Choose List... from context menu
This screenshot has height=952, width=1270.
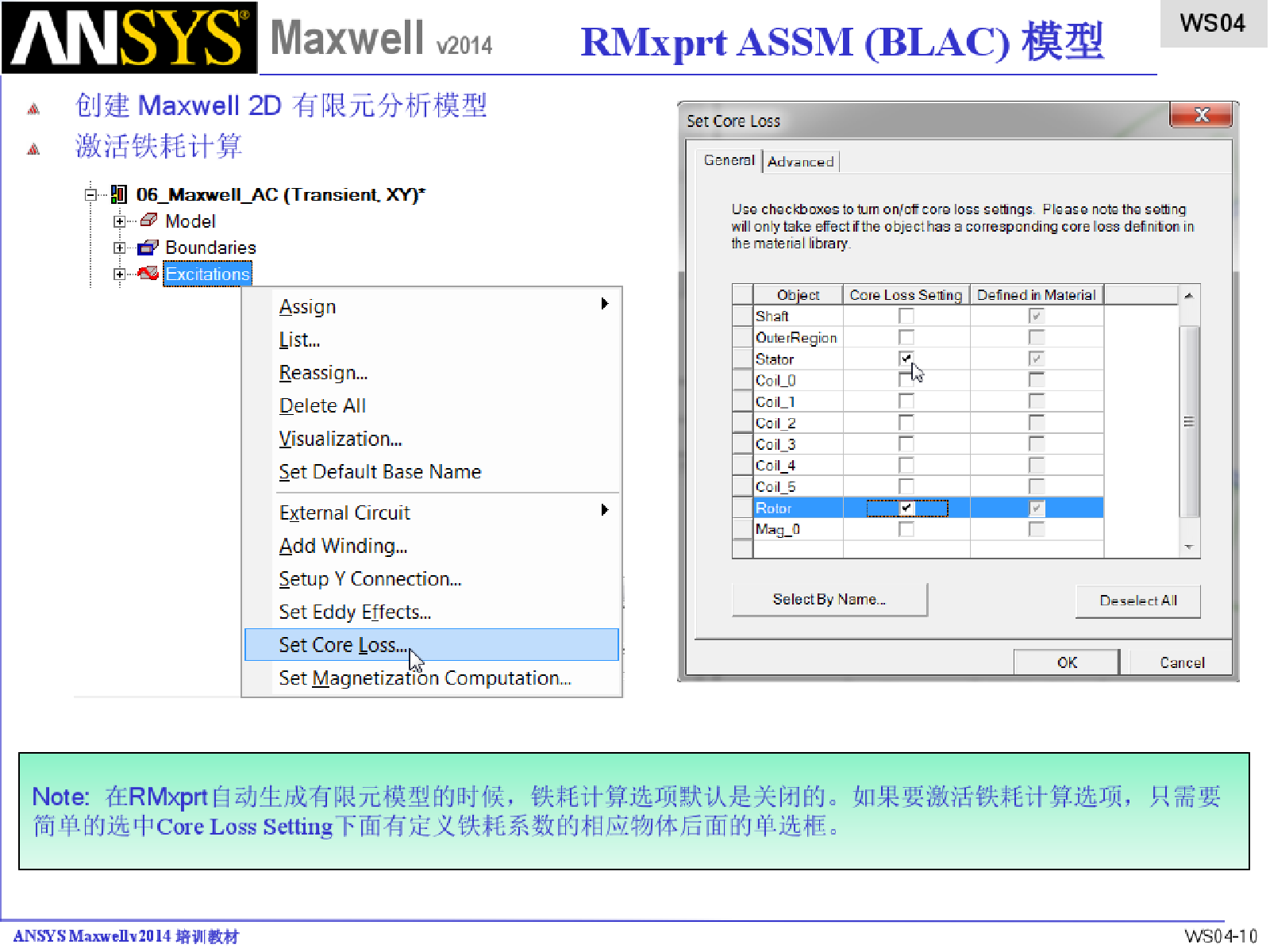pyautogui.click(x=432, y=340)
